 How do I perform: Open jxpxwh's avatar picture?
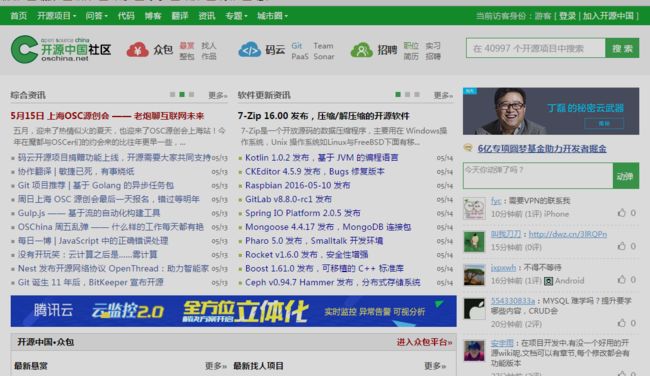point(474,275)
